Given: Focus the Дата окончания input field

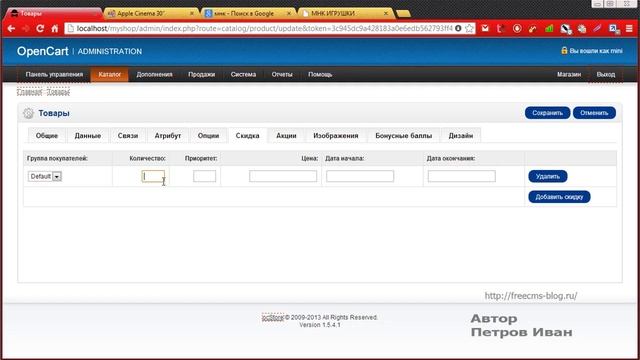Looking at the screenshot, I should (462, 176).
